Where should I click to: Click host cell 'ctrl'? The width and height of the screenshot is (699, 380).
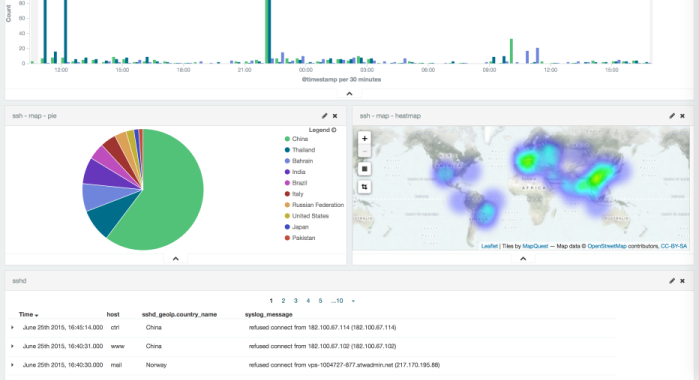click(x=115, y=327)
